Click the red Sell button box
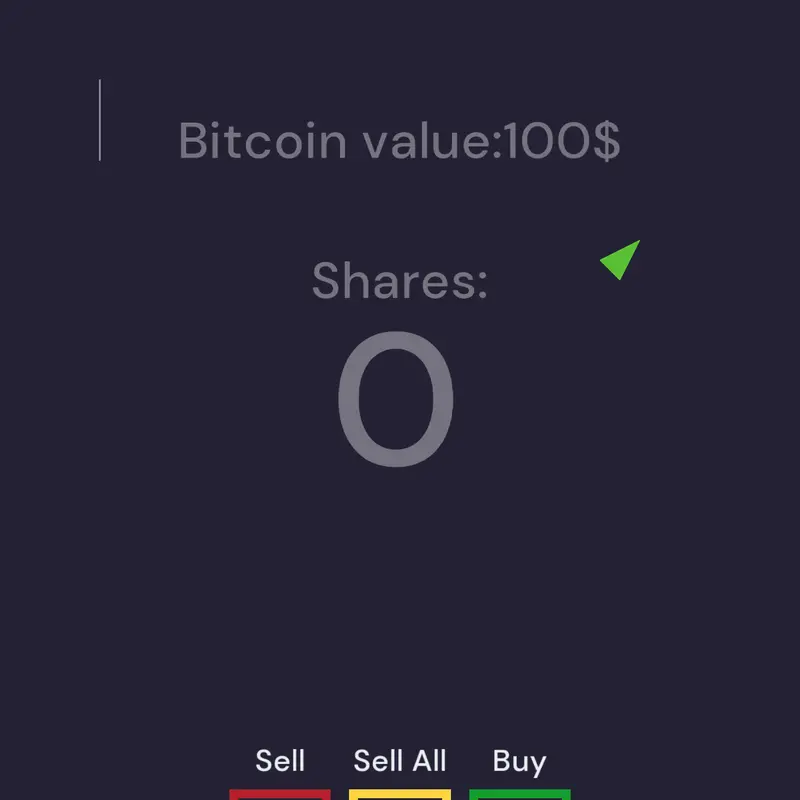The width and height of the screenshot is (800, 800). (280, 794)
